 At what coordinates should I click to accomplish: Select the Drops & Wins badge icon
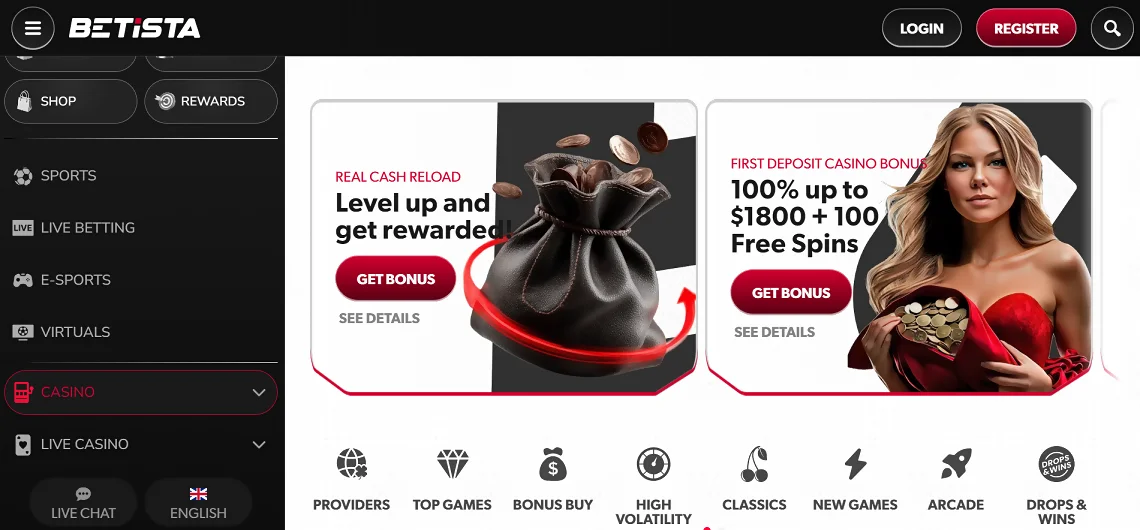pyautogui.click(x=1056, y=464)
